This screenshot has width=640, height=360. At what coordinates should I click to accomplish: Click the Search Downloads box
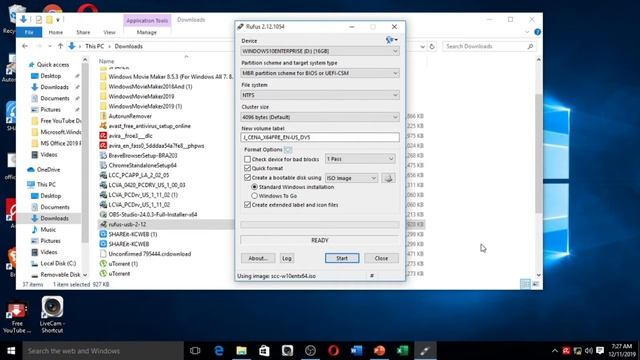489,47
